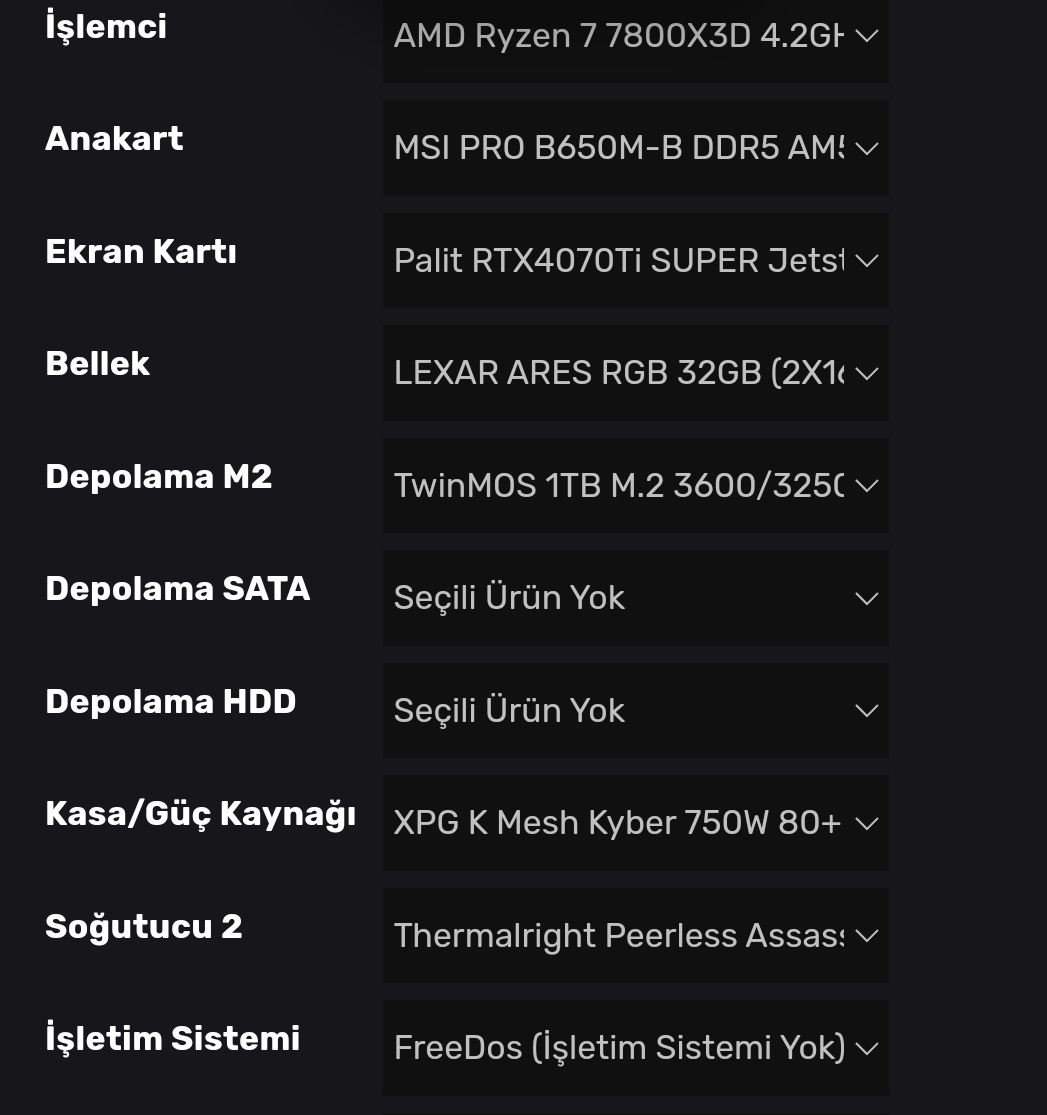
Task: Click the chevron arrow beside AMD Ryzen 7
Action: tap(867, 37)
